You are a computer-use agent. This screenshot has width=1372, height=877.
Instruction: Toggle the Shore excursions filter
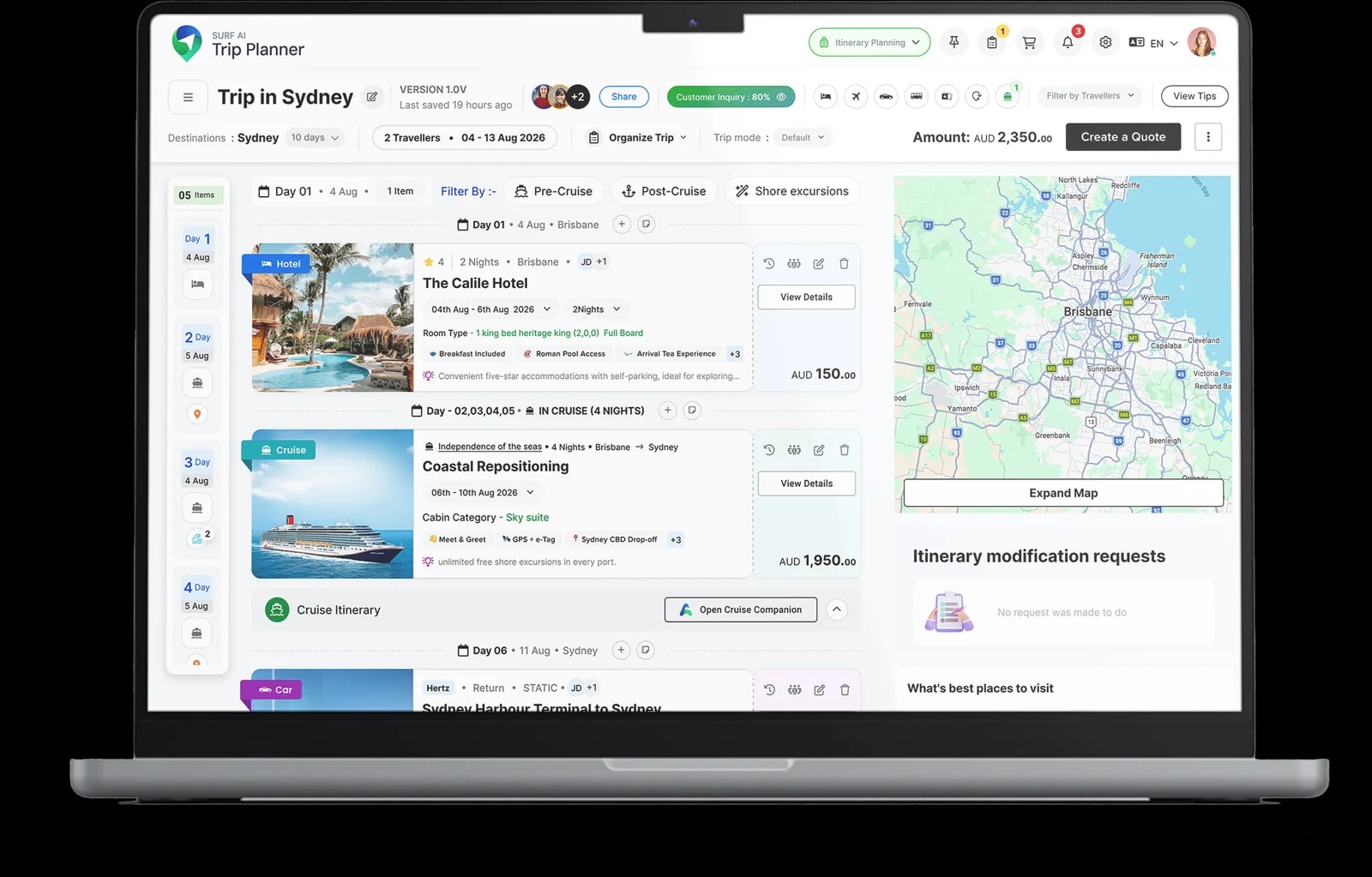click(x=792, y=191)
